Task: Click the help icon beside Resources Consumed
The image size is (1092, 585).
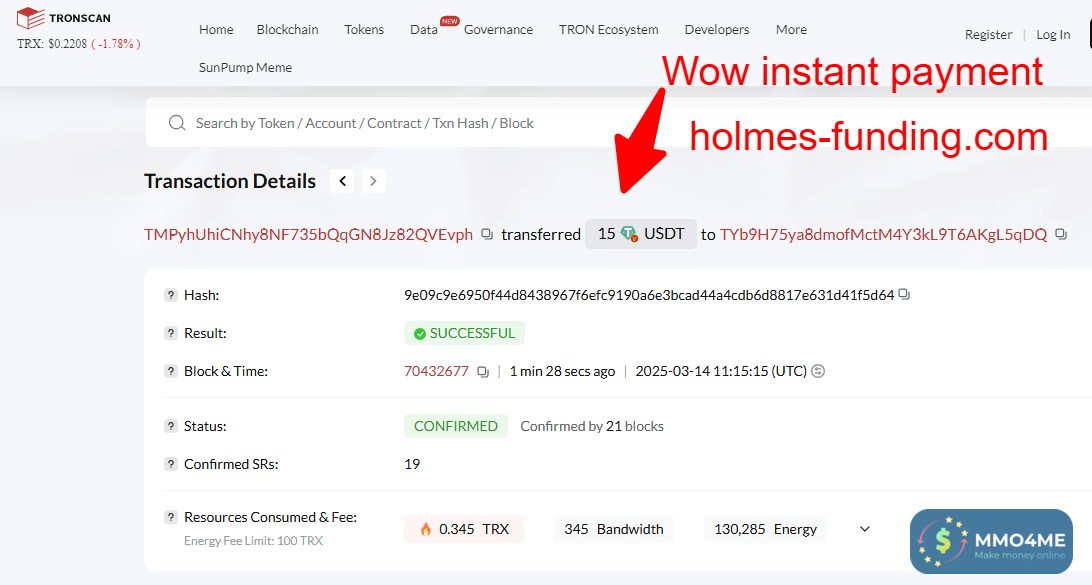Action: [171, 517]
